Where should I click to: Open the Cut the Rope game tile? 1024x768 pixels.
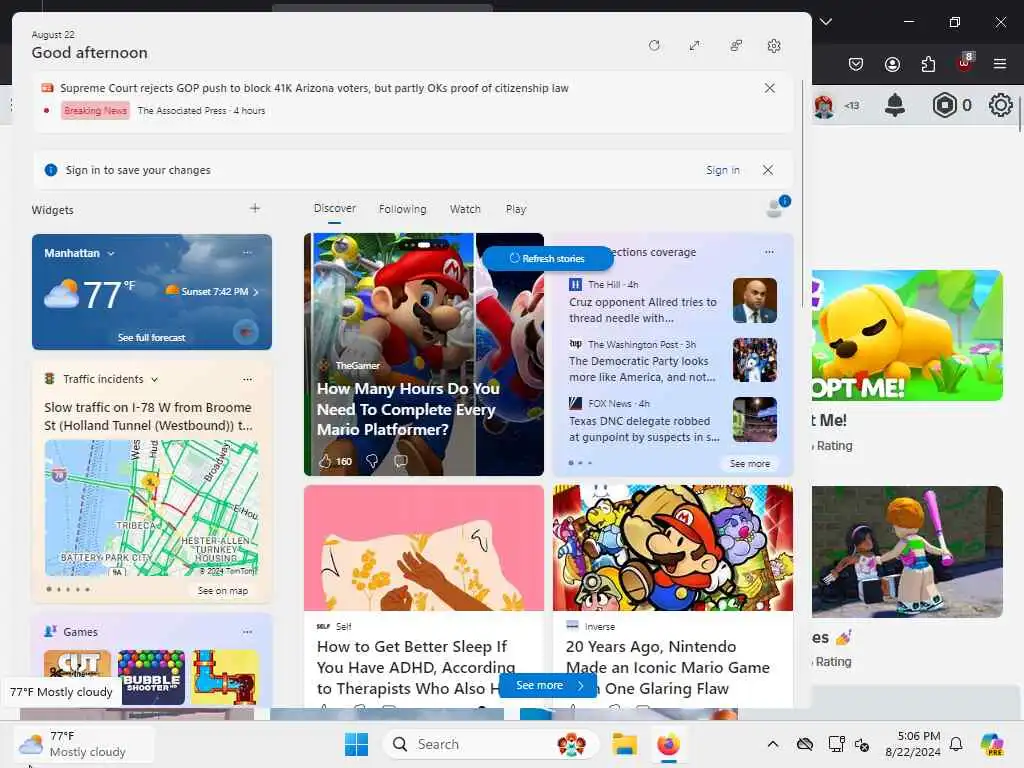click(x=77, y=677)
